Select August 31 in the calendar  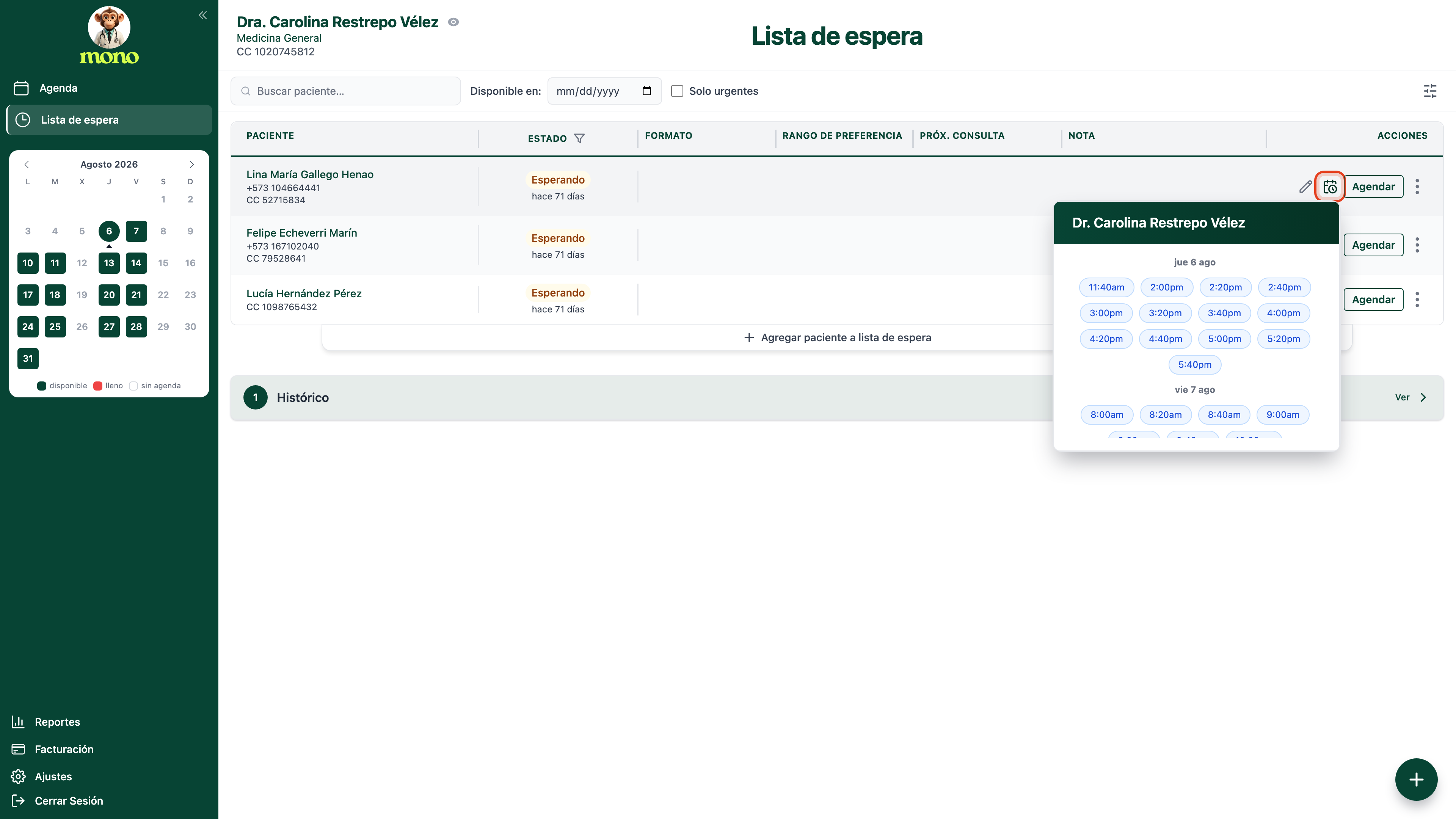coord(28,358)
